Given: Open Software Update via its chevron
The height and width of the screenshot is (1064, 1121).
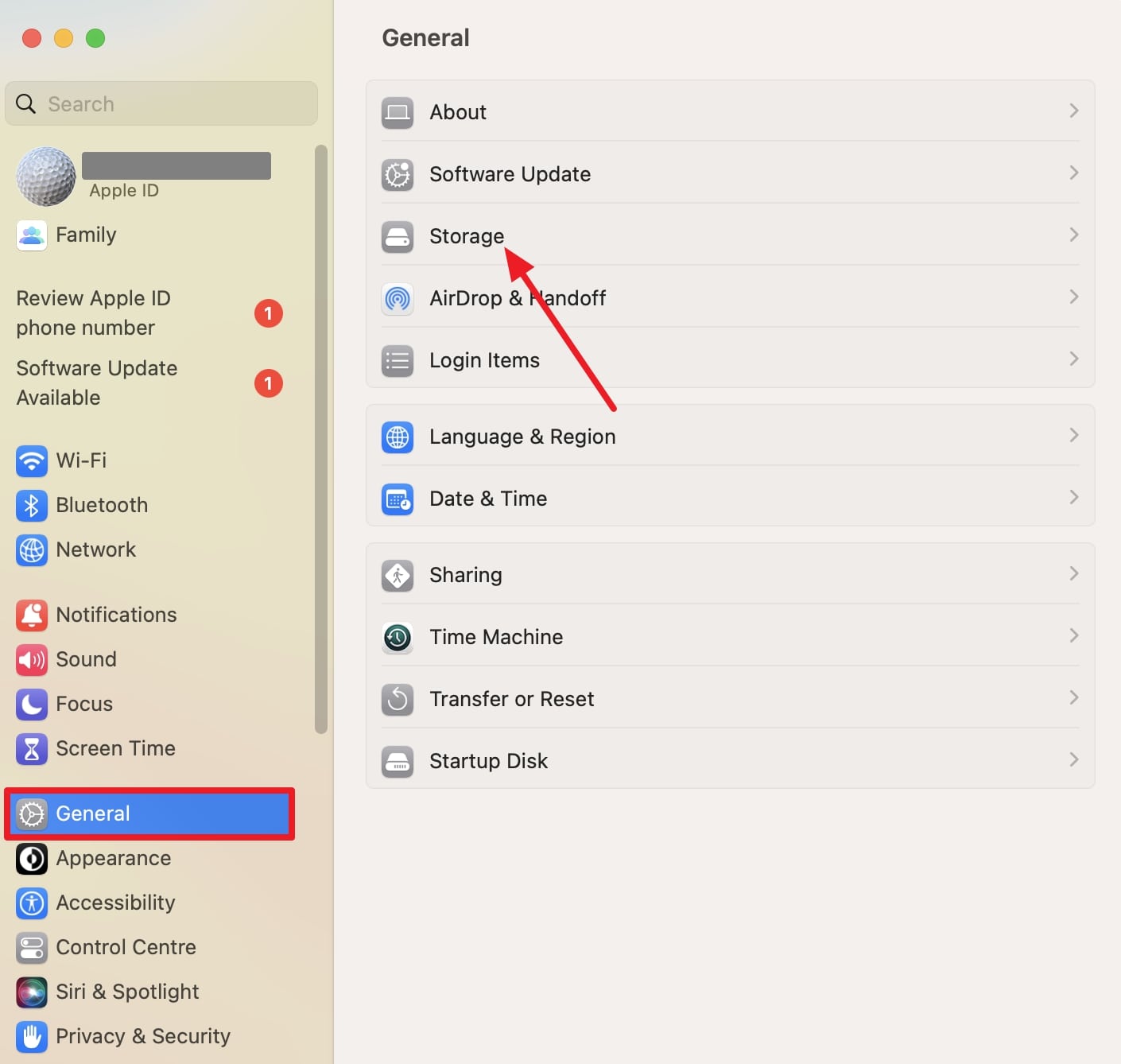Looking at the screenshot, I should 1073,173.
